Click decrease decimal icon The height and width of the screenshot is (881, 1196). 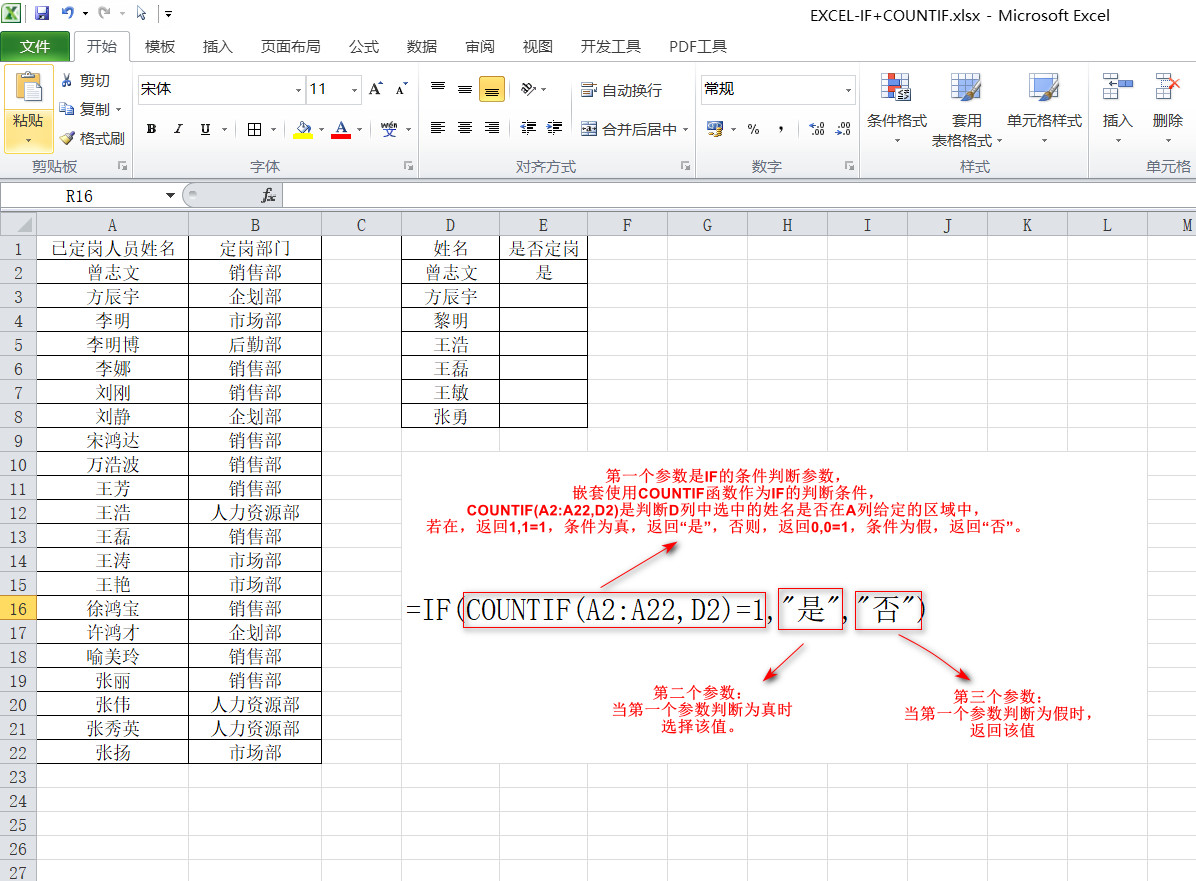[x=843, y=129]
